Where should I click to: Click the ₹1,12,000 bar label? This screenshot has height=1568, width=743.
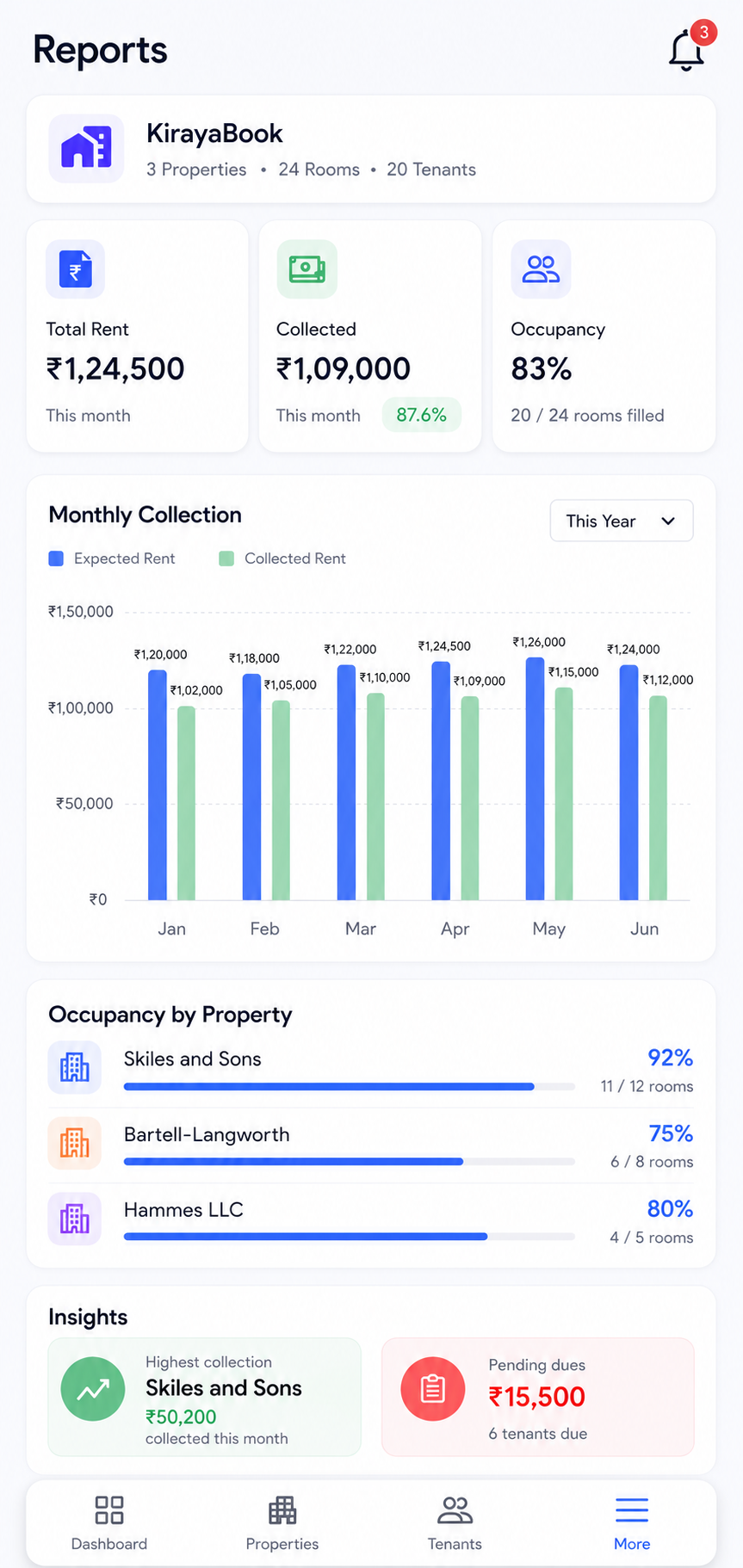(668, 680)
